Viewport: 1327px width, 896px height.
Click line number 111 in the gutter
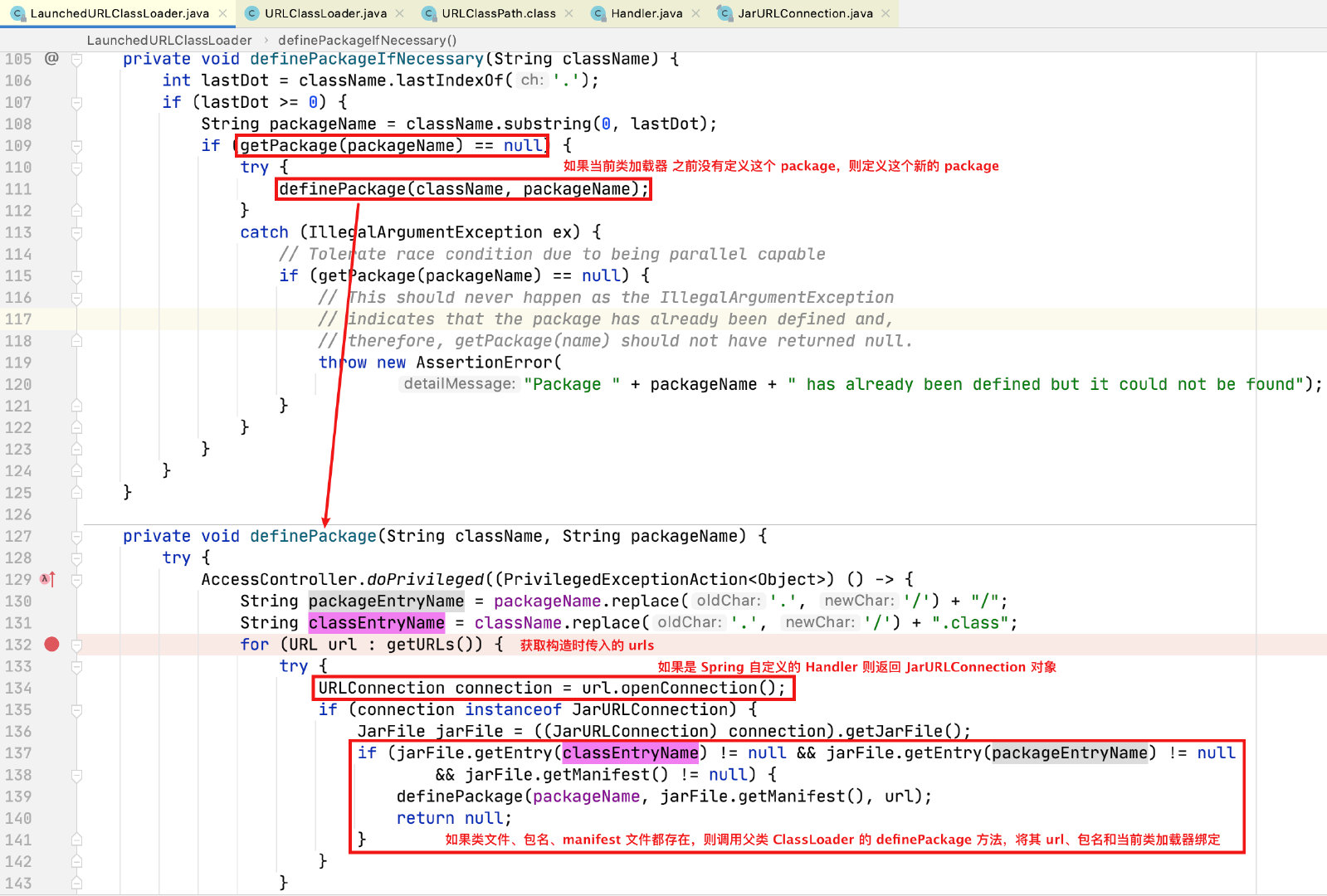(x=18, y=189)
